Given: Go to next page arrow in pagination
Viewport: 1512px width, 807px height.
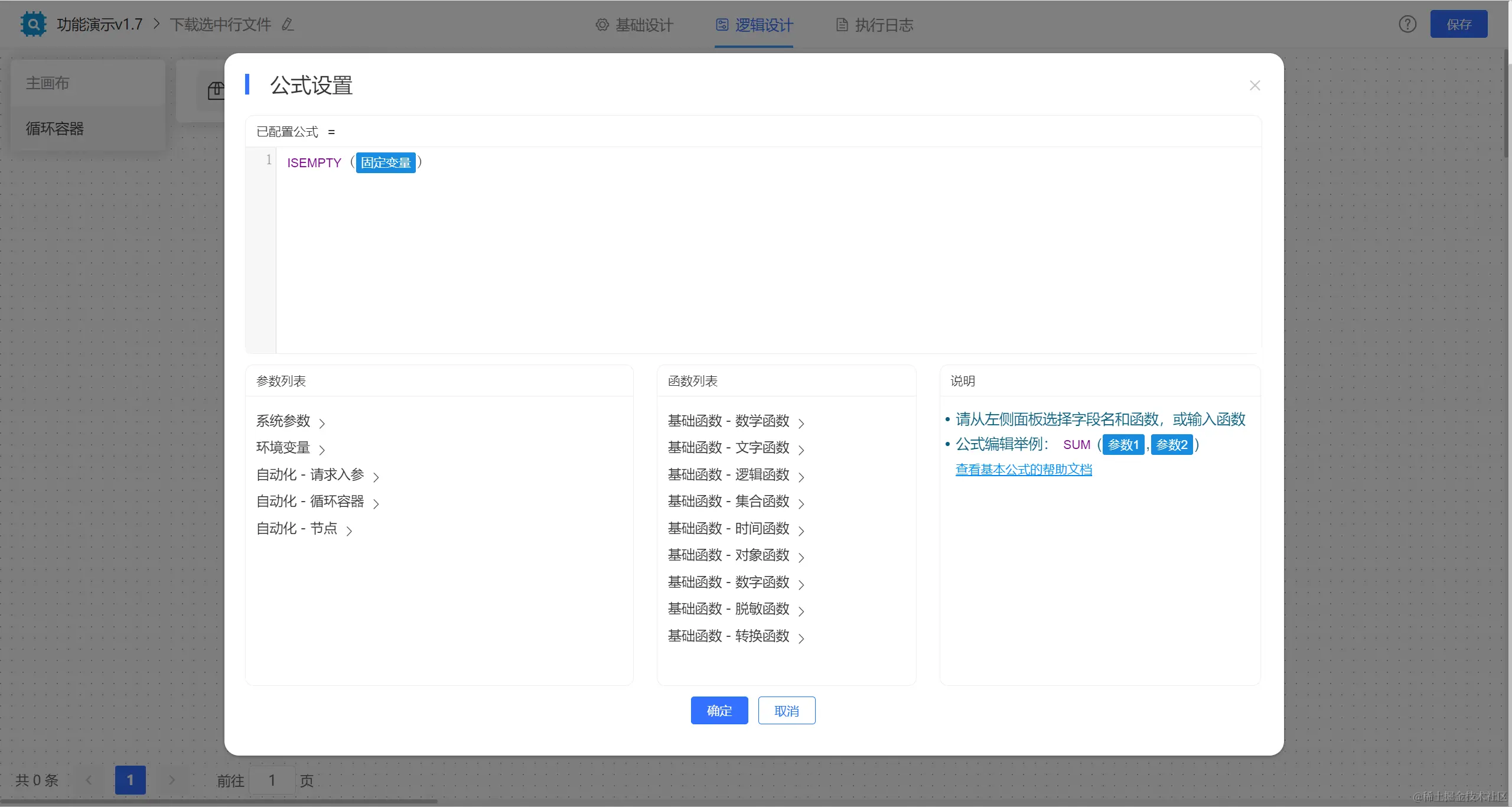Looking at the screenshot, I should [172, 780].
